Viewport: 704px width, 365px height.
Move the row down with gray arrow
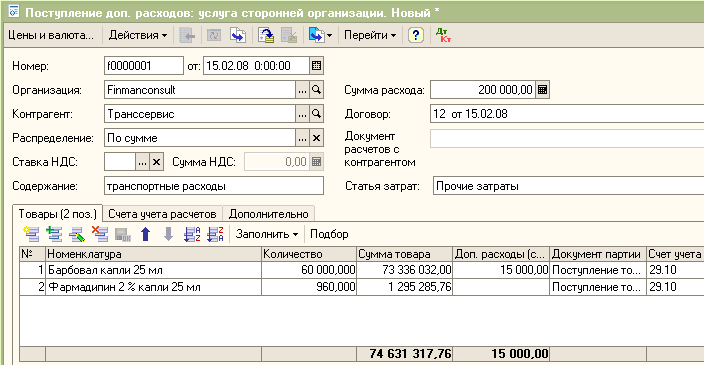(168, 234)
